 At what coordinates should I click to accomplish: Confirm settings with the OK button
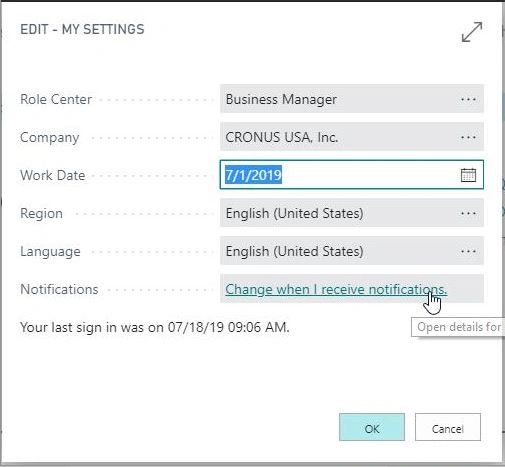pos(372,427)
